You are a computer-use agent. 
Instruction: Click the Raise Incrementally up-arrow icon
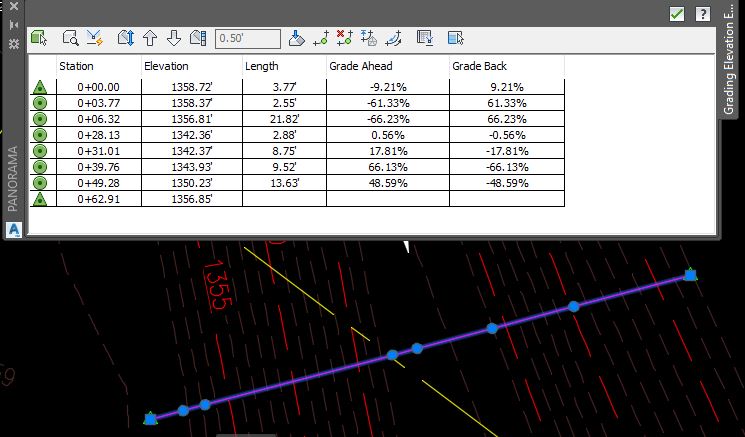point(150,38)
